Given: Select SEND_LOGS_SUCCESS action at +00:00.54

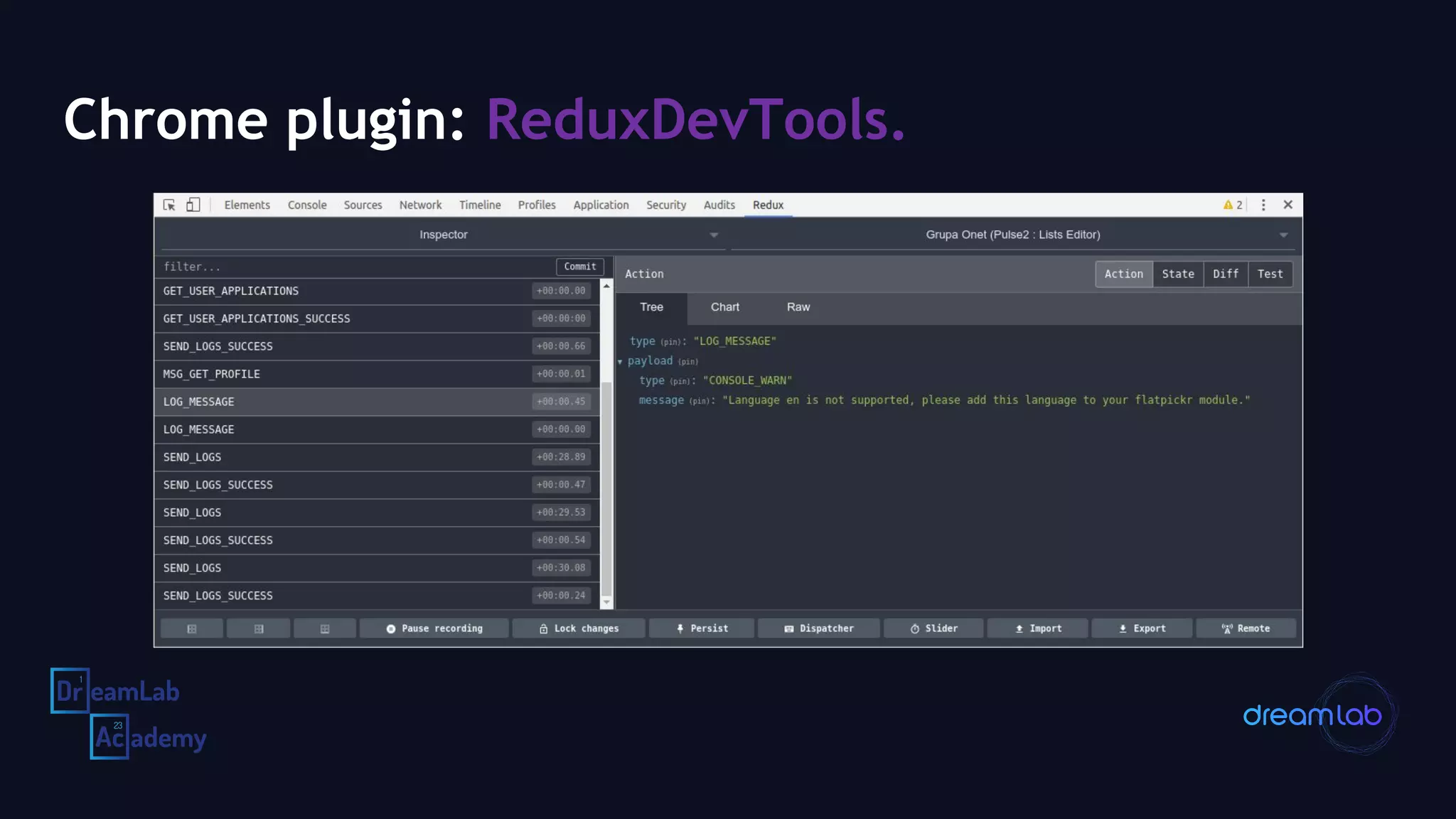Looking at the screenshot, I should (x=377, y=540).
